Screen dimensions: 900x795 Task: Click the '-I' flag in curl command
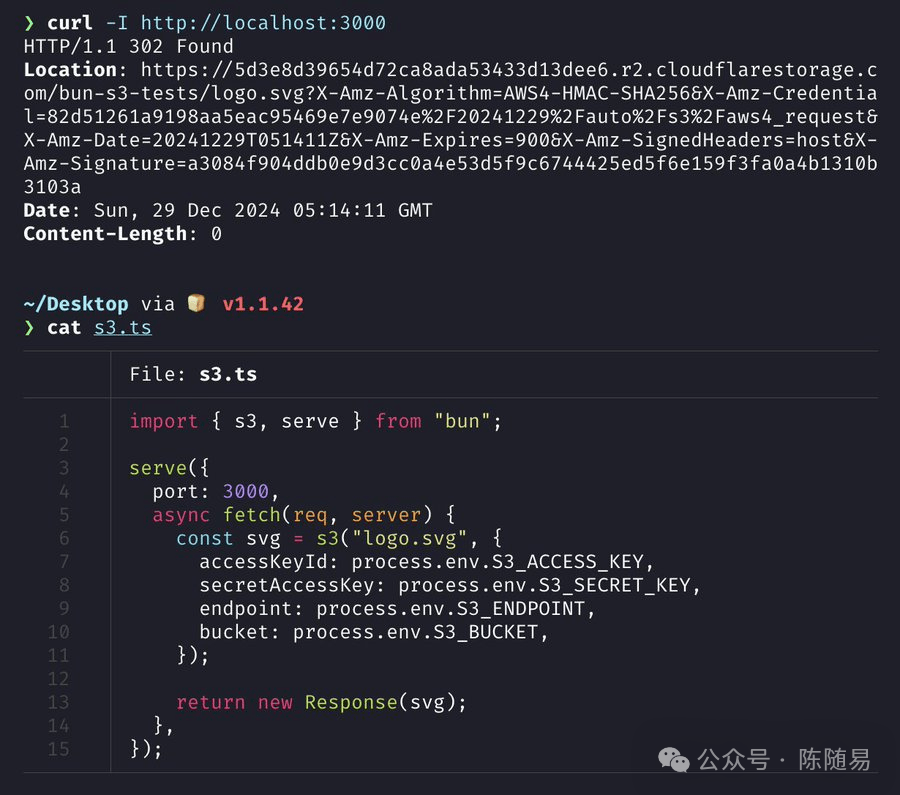click(117, 23)
